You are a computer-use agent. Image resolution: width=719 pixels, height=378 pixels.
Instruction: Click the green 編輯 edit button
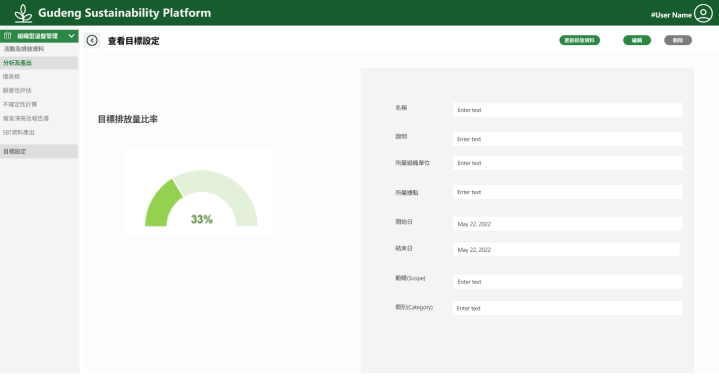point(637,40)
